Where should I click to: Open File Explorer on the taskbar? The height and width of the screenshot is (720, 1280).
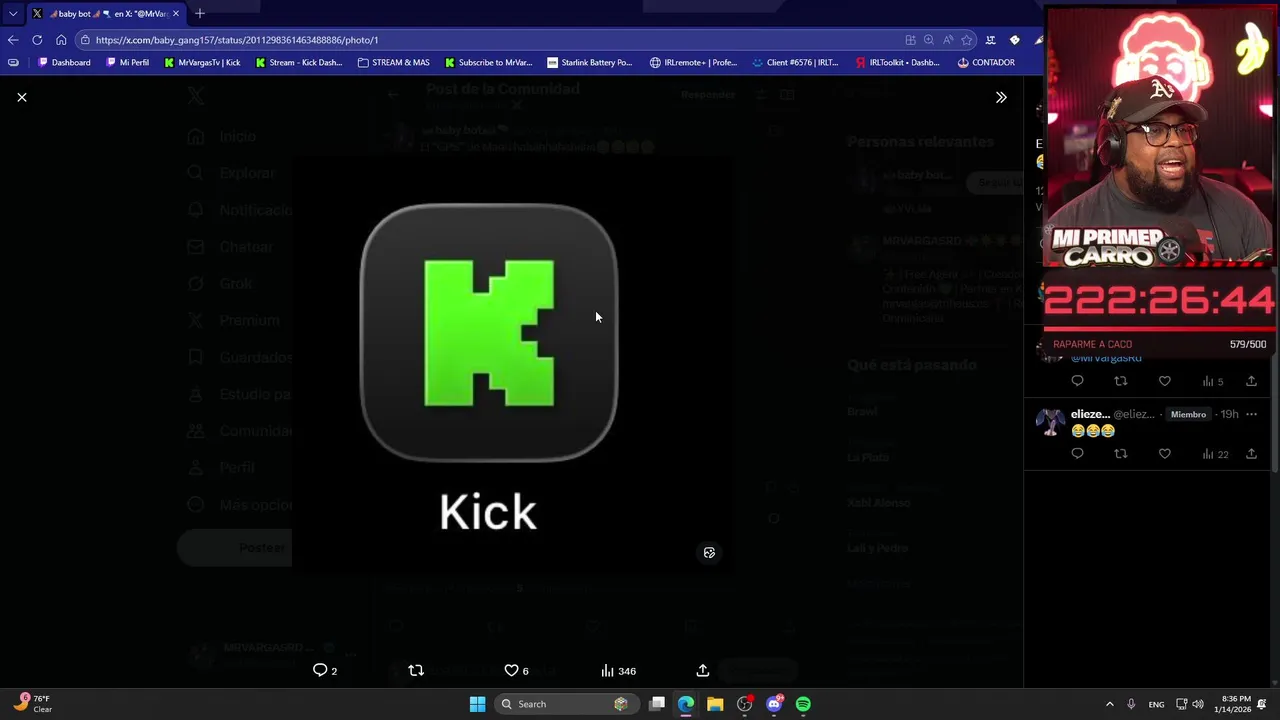[x=715, y=704]
